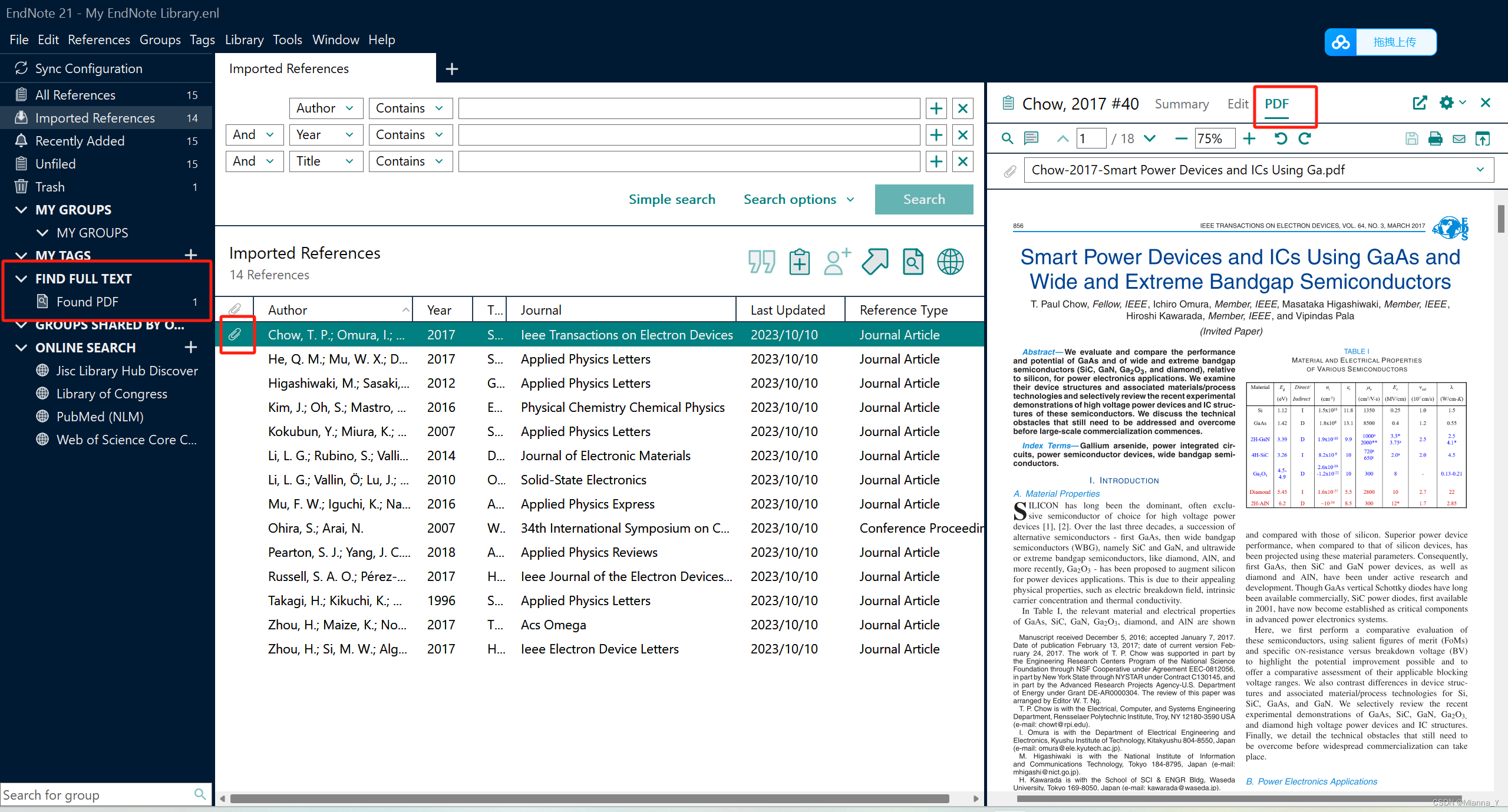This screenshot has width=1508, height=812.
Task: Open the References menu
Action: [98, 39]
